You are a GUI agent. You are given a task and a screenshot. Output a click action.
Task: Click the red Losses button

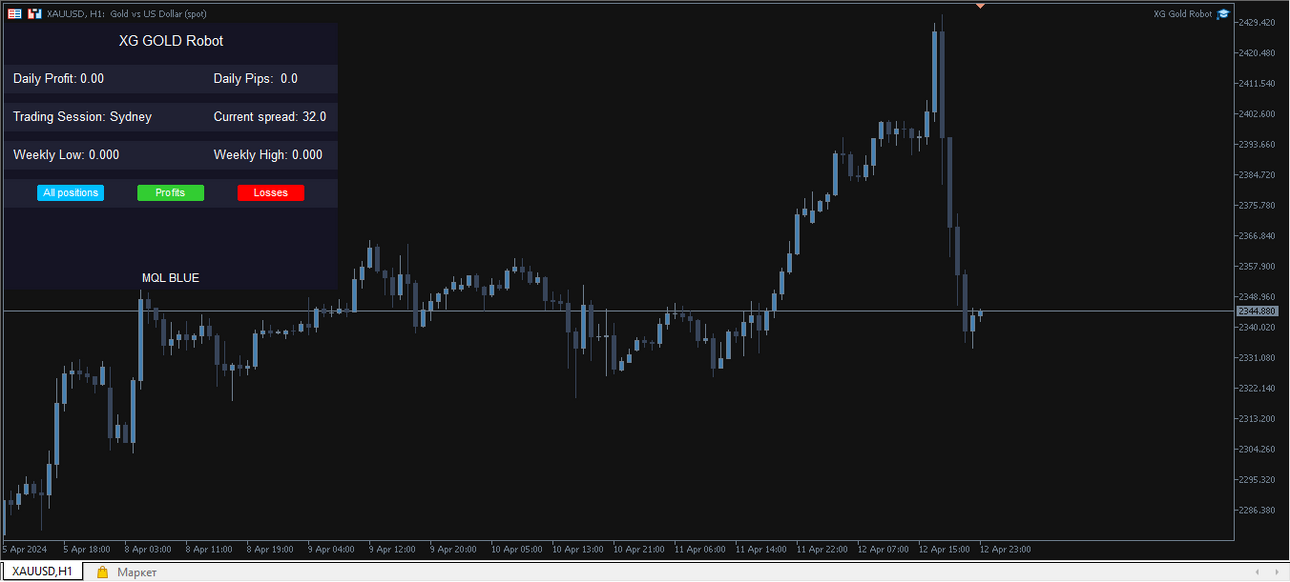point(271,193)
